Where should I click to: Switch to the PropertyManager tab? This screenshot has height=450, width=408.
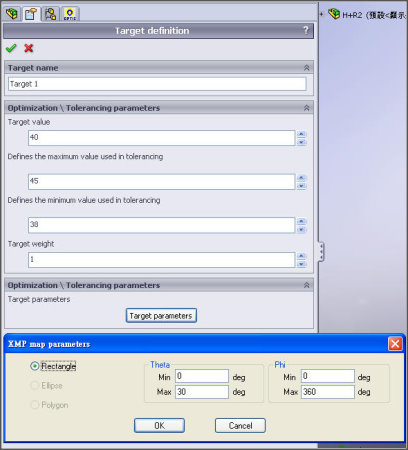tap(31, 14)
